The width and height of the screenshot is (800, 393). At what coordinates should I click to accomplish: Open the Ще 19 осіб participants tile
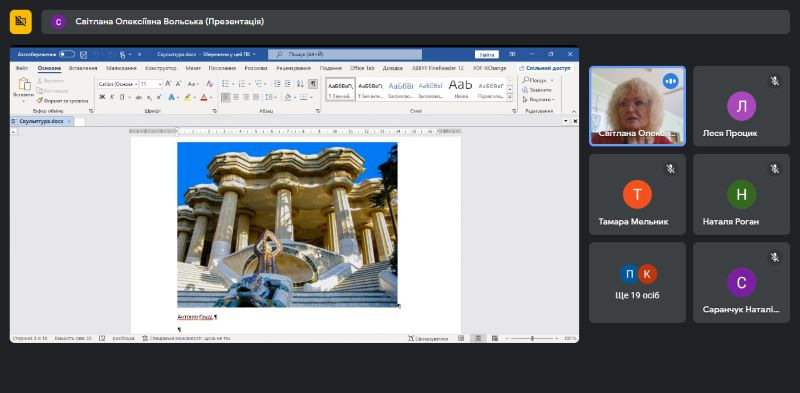(637, 282)
